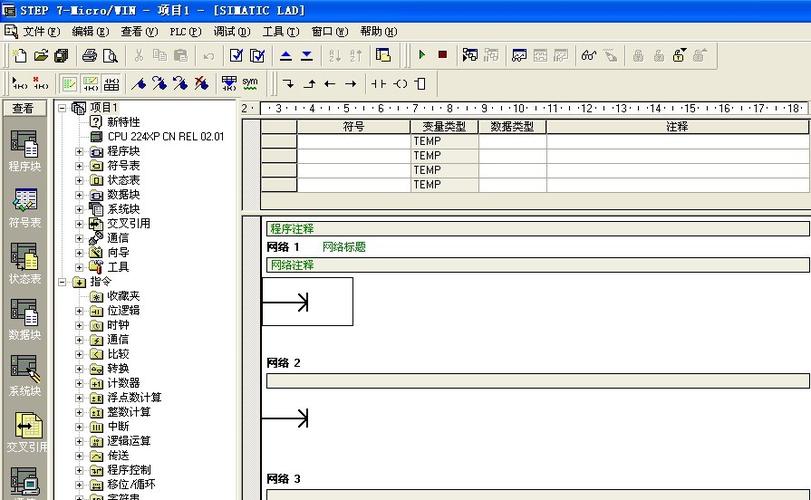Screen dimensions: 811x500
Task: Select the Line up arrow tool
Action: click(309, 83)
